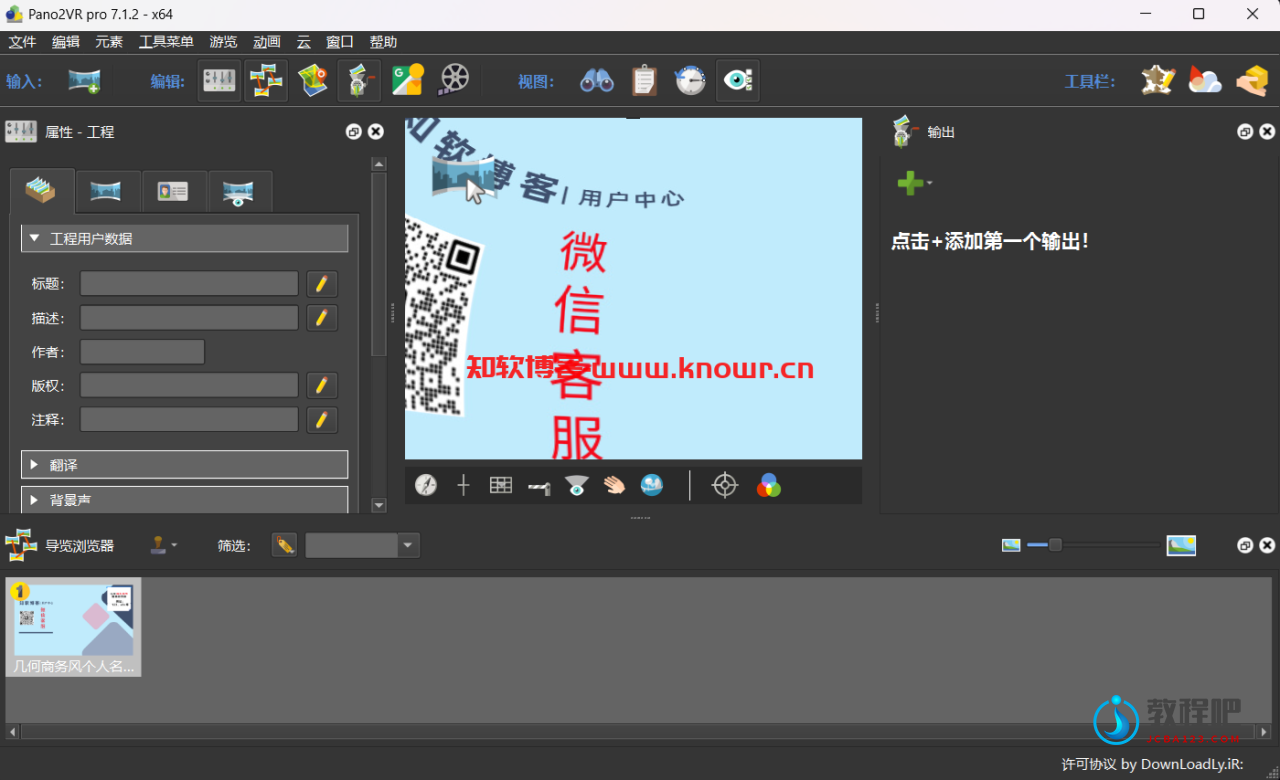
Task: Open the history clock icon
Action: (x=690, y=81)
